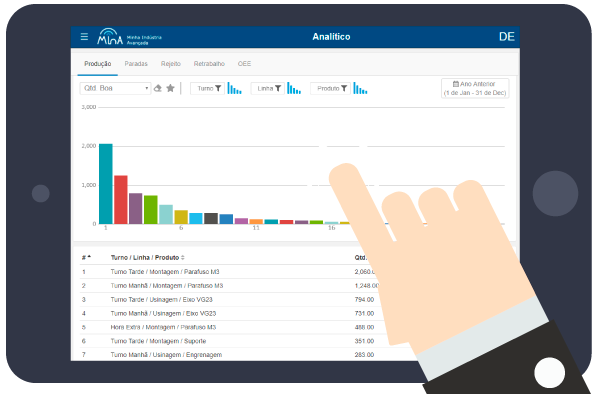Click the DE user badge
Viewport: 600px width, 394px height.
(x=507, y=37)
